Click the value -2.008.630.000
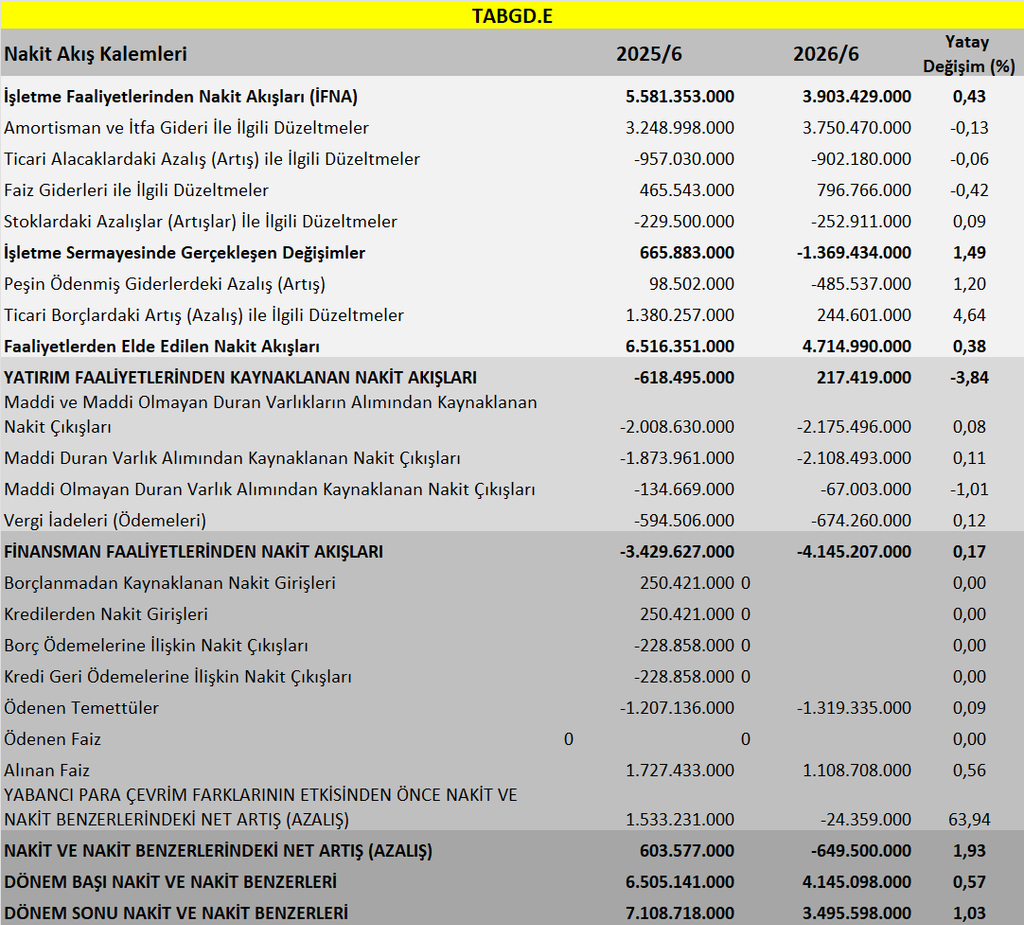 677,427
